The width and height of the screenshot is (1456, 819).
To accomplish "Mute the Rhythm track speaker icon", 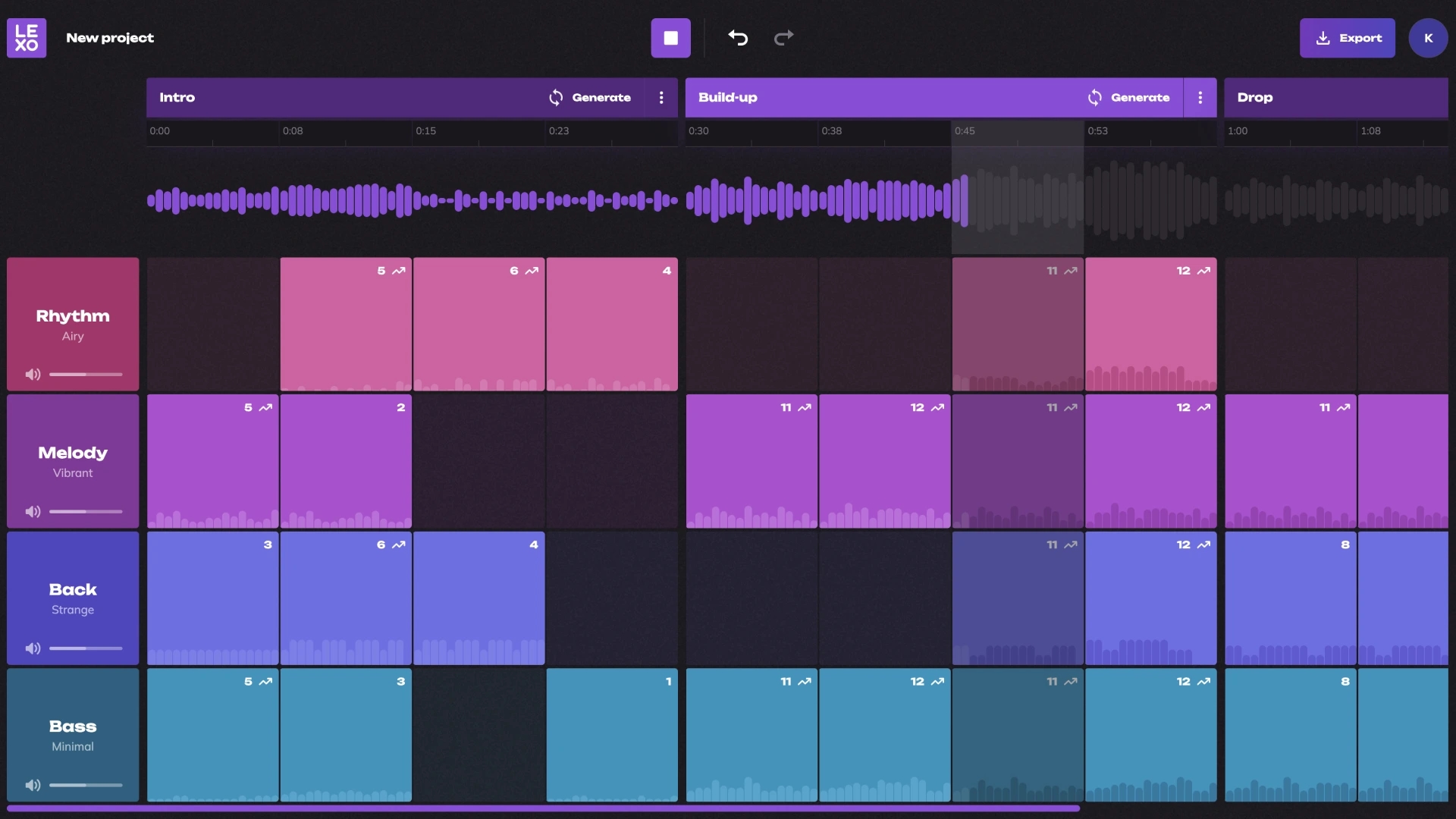I will coord(33,375).
